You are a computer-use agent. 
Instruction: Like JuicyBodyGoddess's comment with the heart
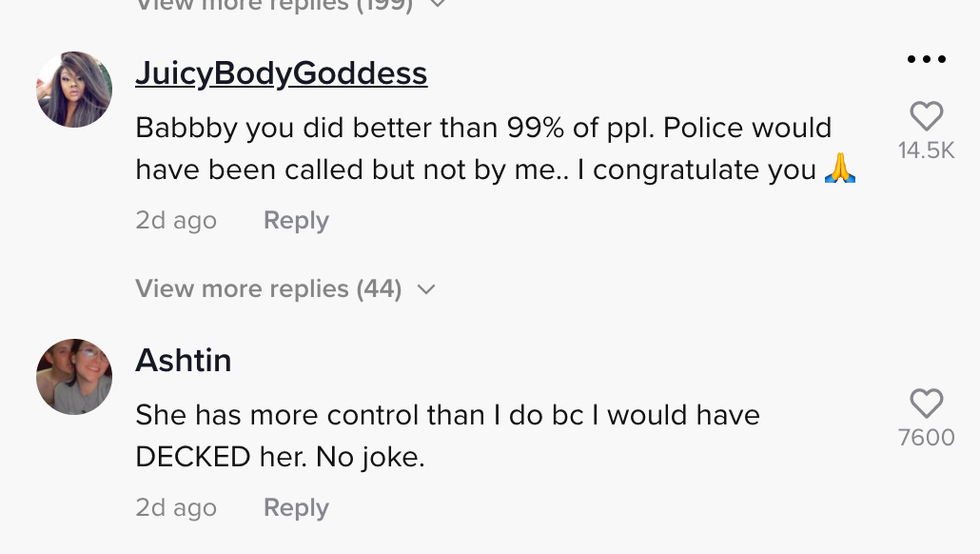(x=926, y=117)
